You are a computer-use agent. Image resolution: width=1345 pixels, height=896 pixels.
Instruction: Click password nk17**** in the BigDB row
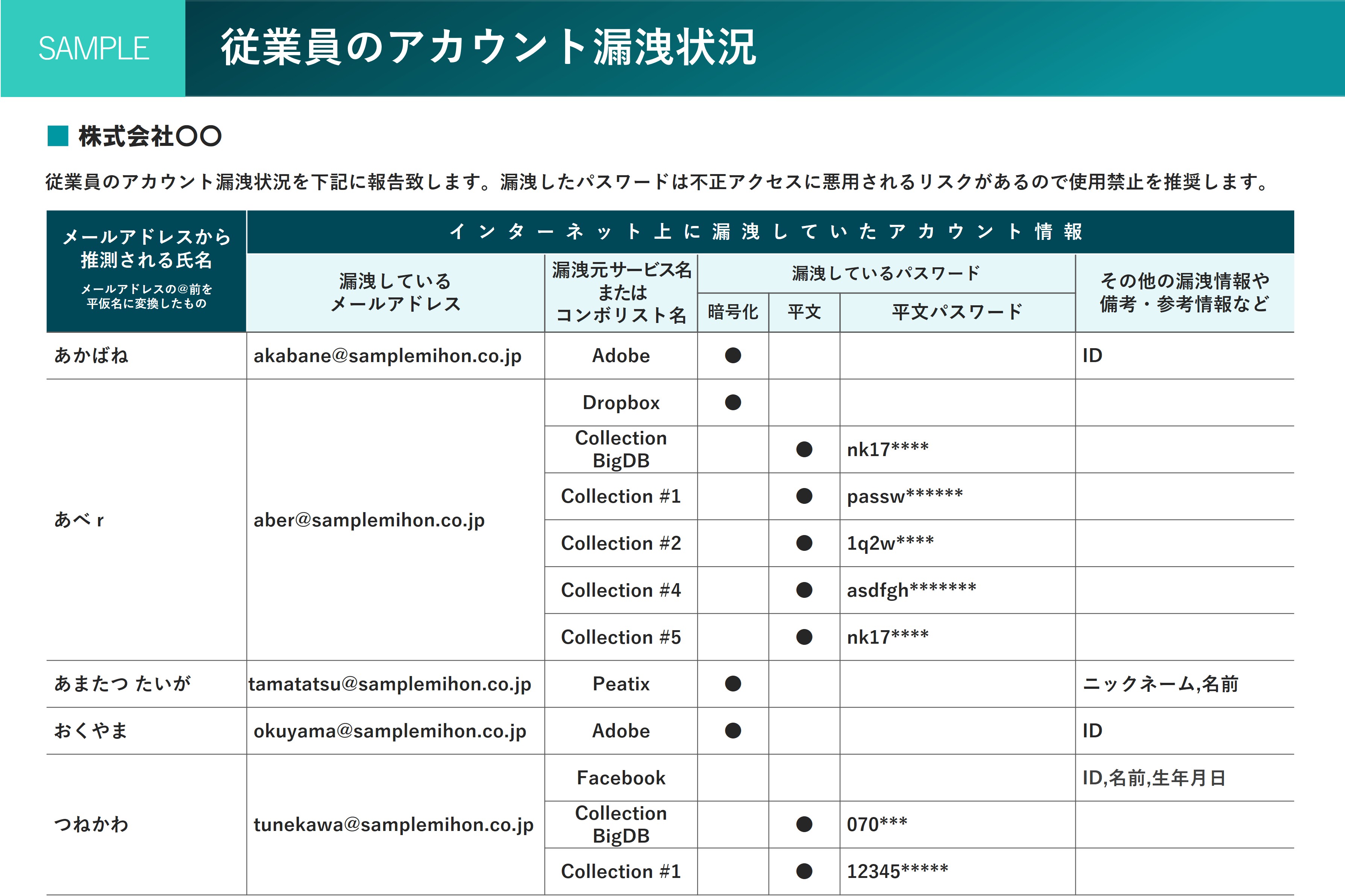[887, 449]
